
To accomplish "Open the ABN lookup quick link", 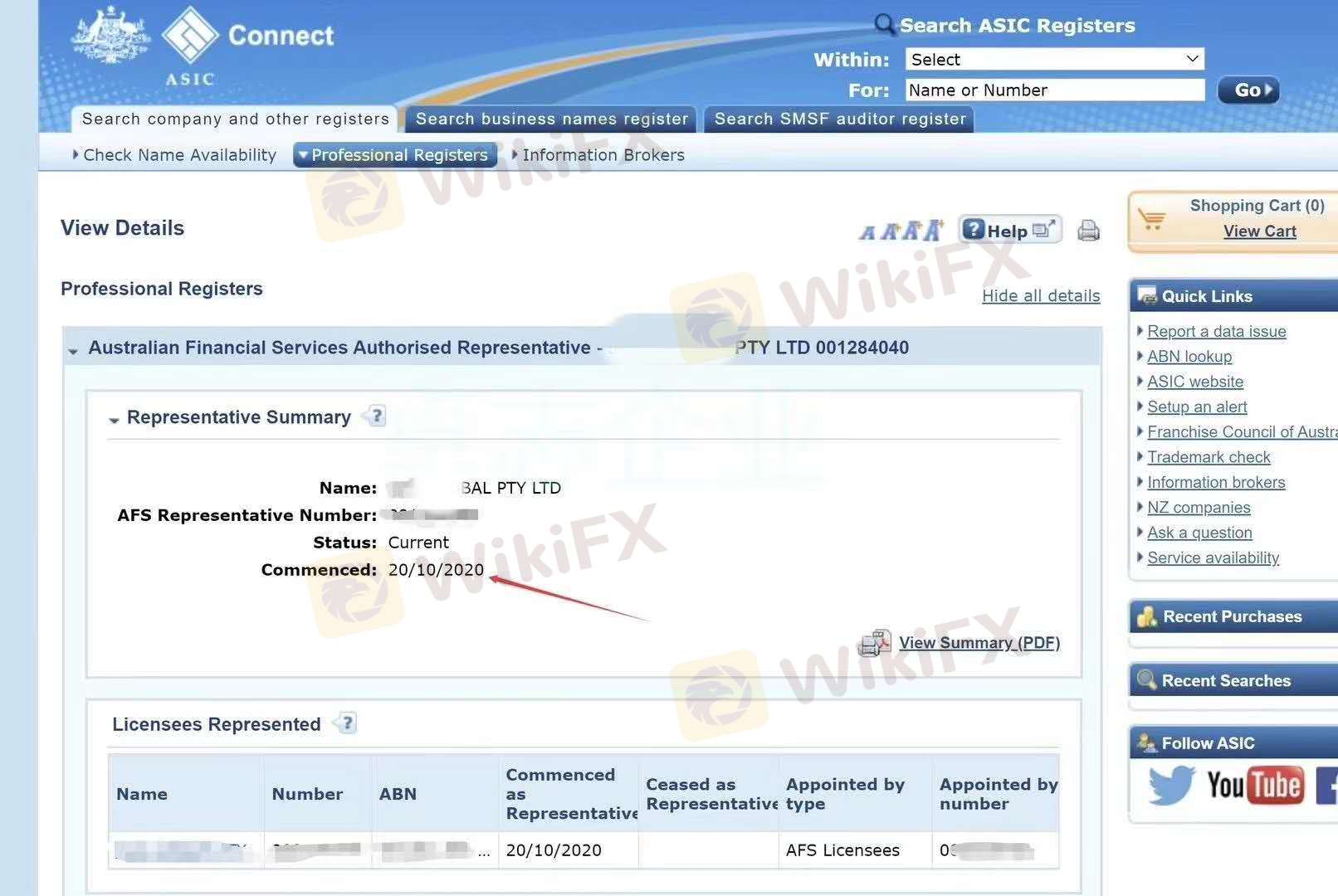I will pos(1189,357).
